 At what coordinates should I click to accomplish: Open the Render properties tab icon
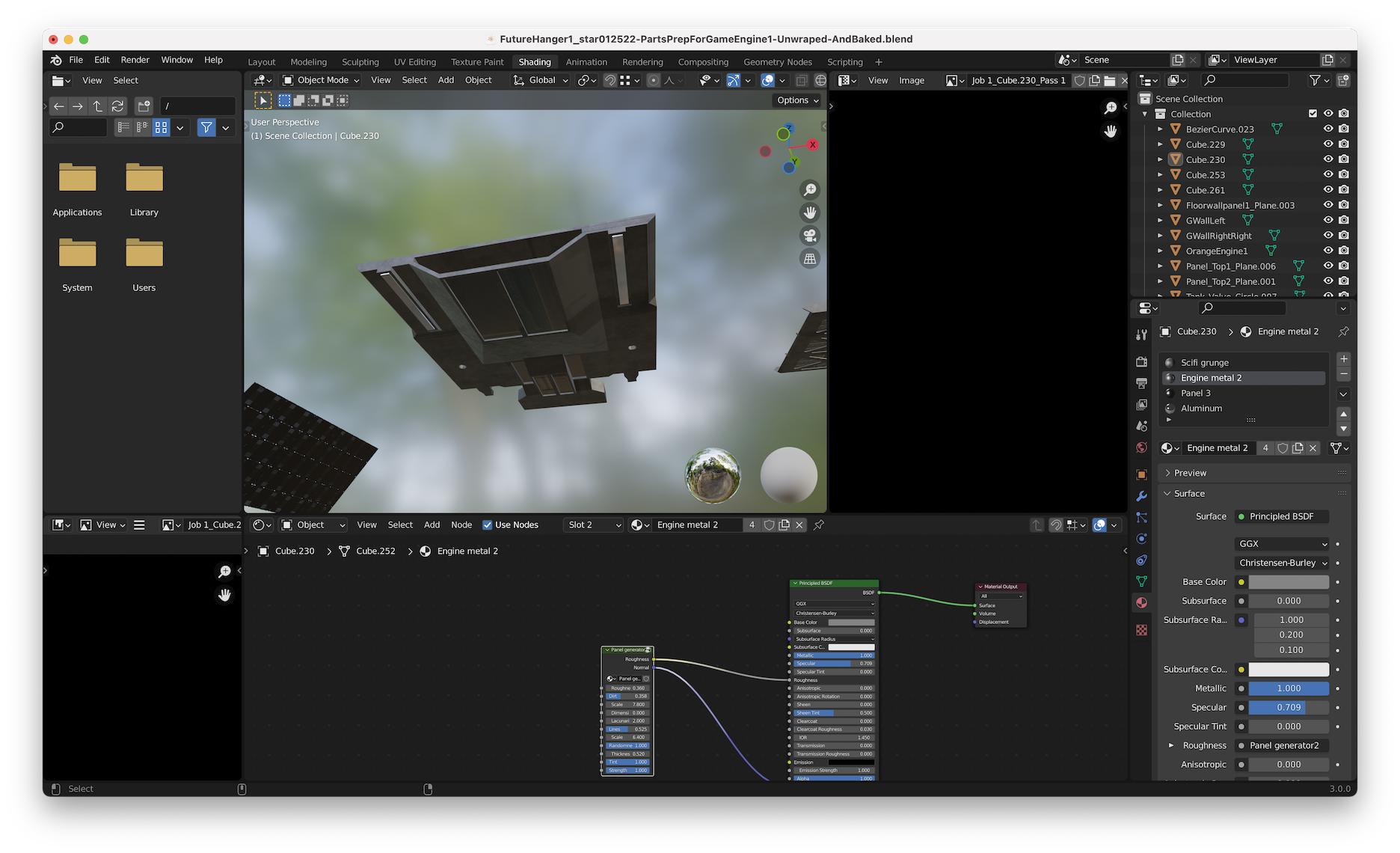pos(1141,362)
